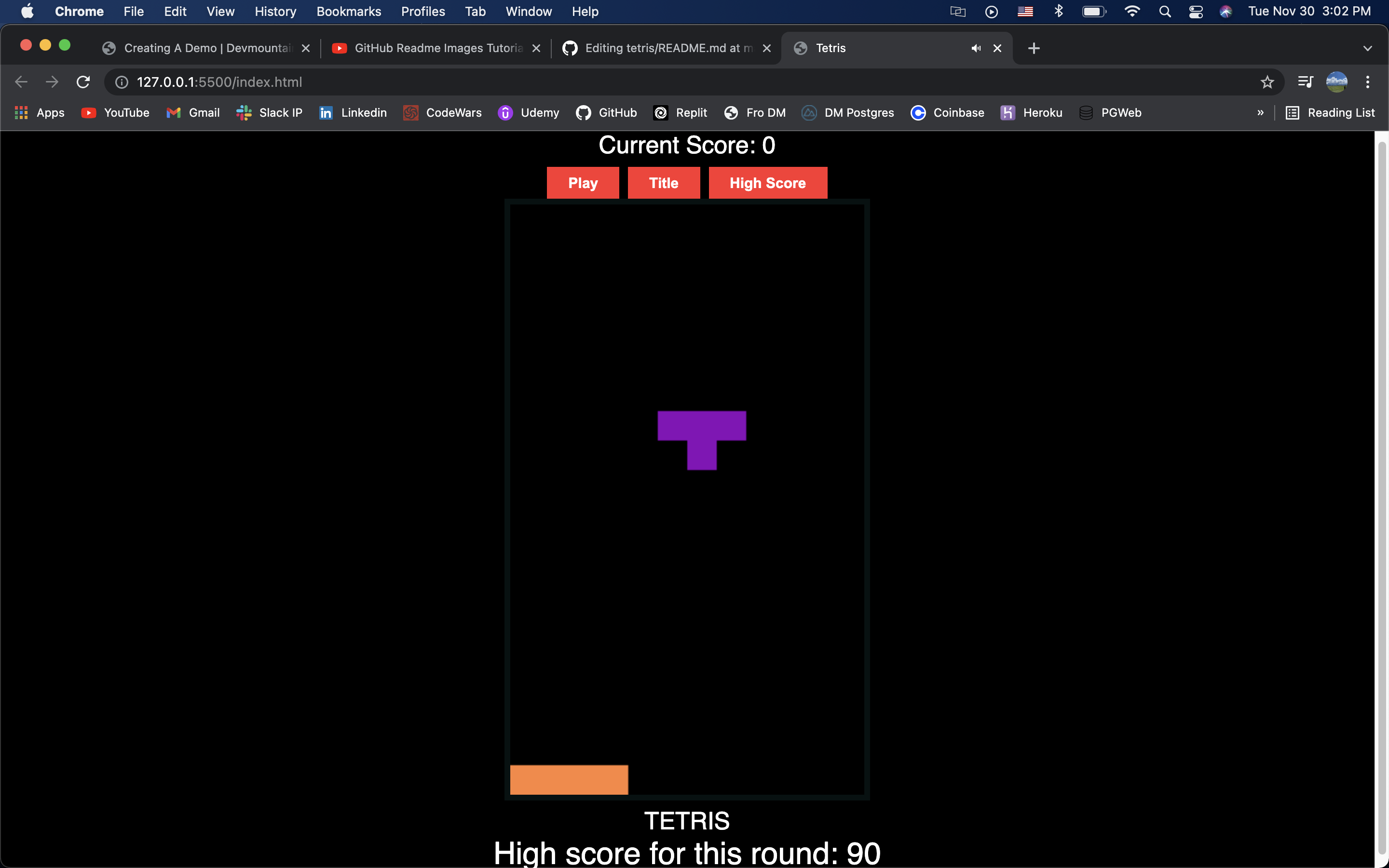Open Udemy bookmark
Viewport: 1389px width, 868px height.
529,112
